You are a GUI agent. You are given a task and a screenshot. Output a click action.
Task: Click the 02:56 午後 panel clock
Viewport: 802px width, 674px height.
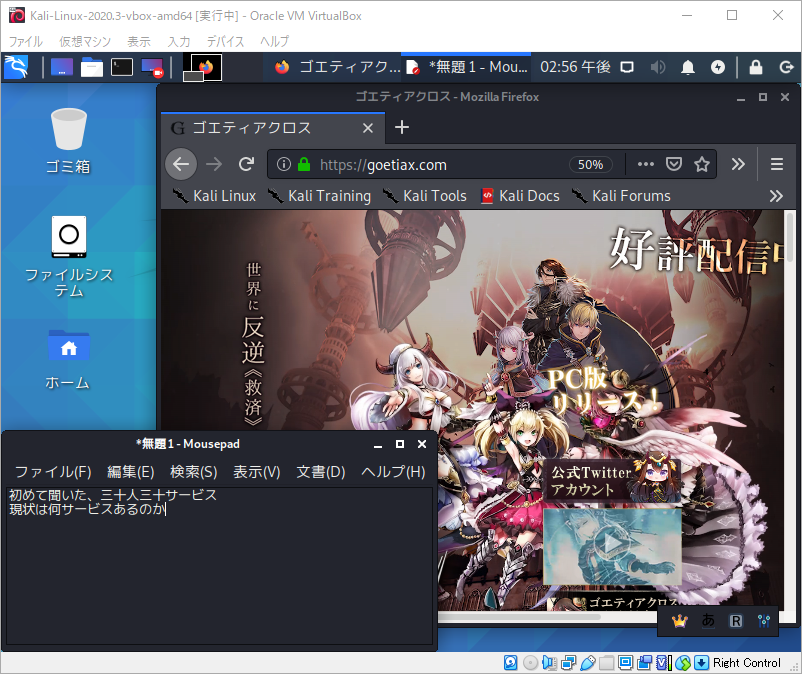(575, 67)
